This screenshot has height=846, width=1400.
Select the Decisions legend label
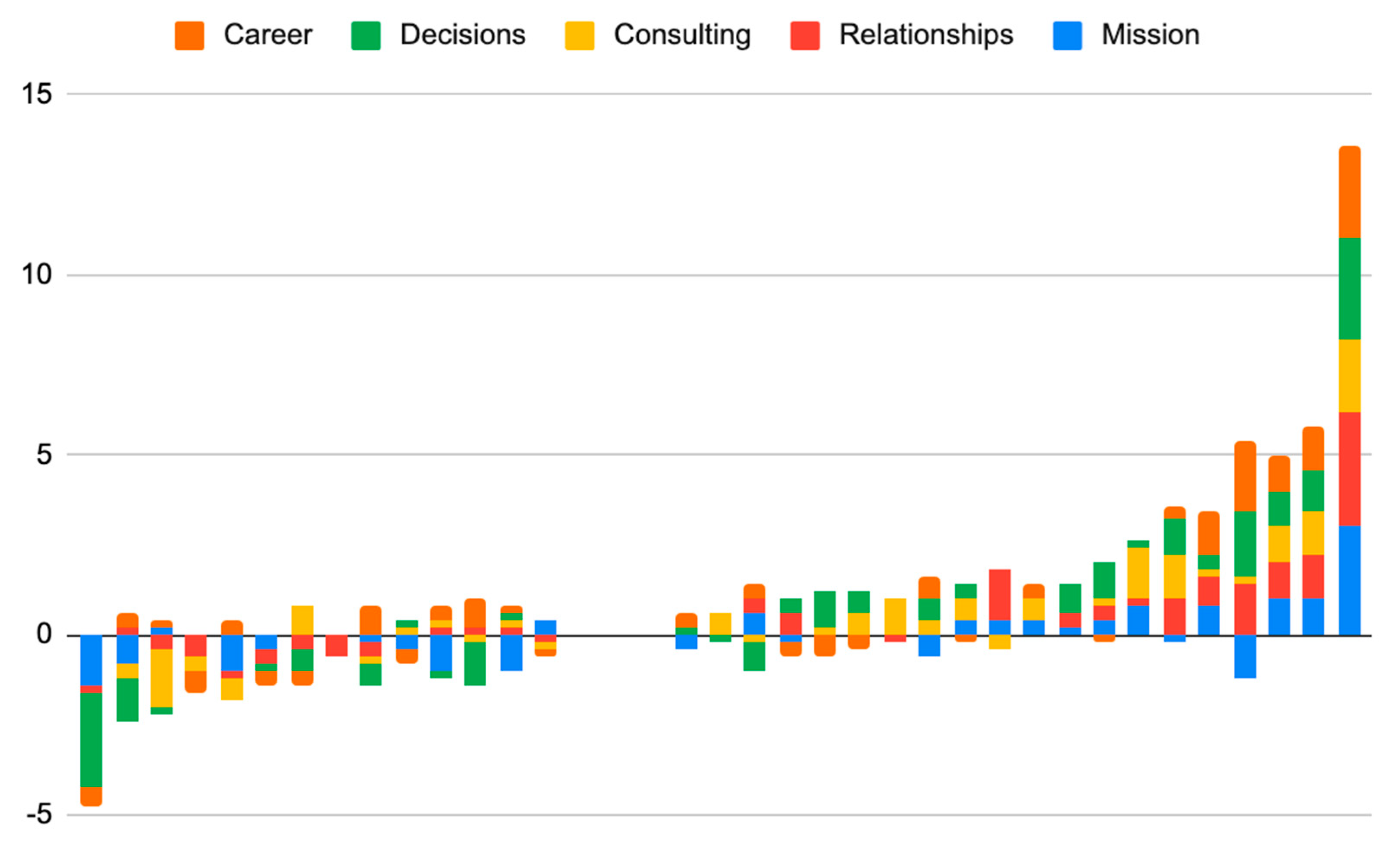462,35
